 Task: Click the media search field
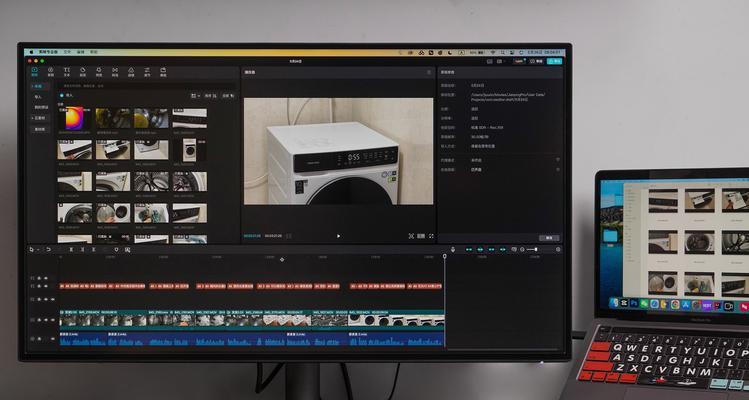point(146,86)
